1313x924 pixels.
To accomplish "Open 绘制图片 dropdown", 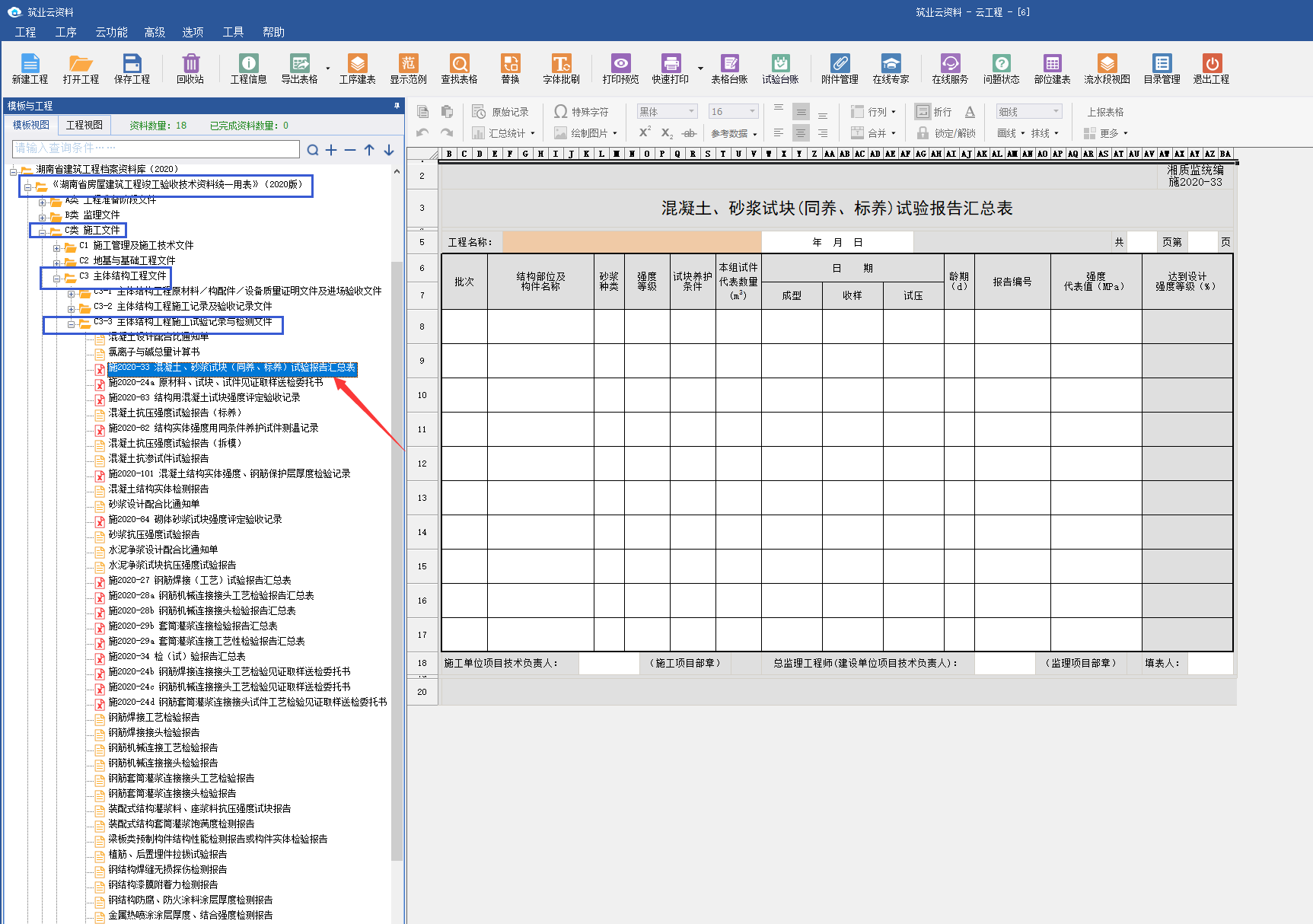I will 585,132.
